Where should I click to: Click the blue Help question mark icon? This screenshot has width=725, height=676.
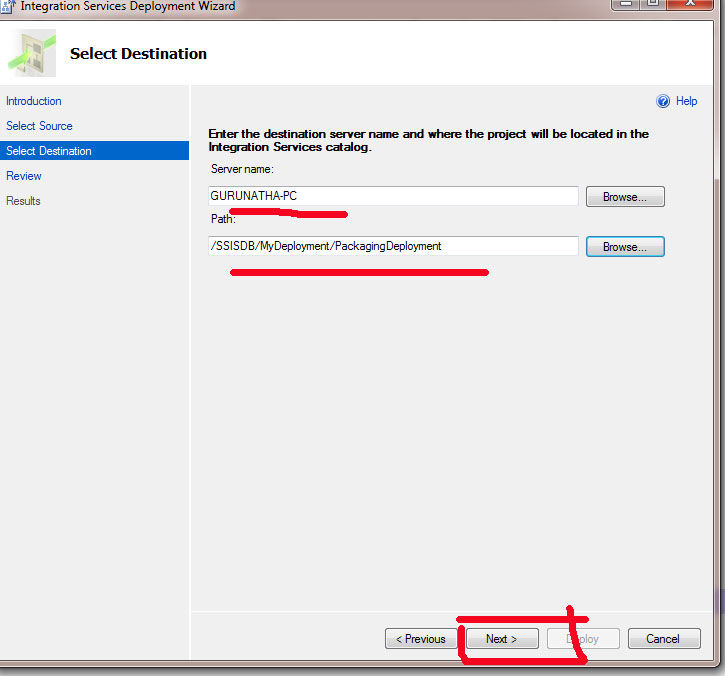663,101
